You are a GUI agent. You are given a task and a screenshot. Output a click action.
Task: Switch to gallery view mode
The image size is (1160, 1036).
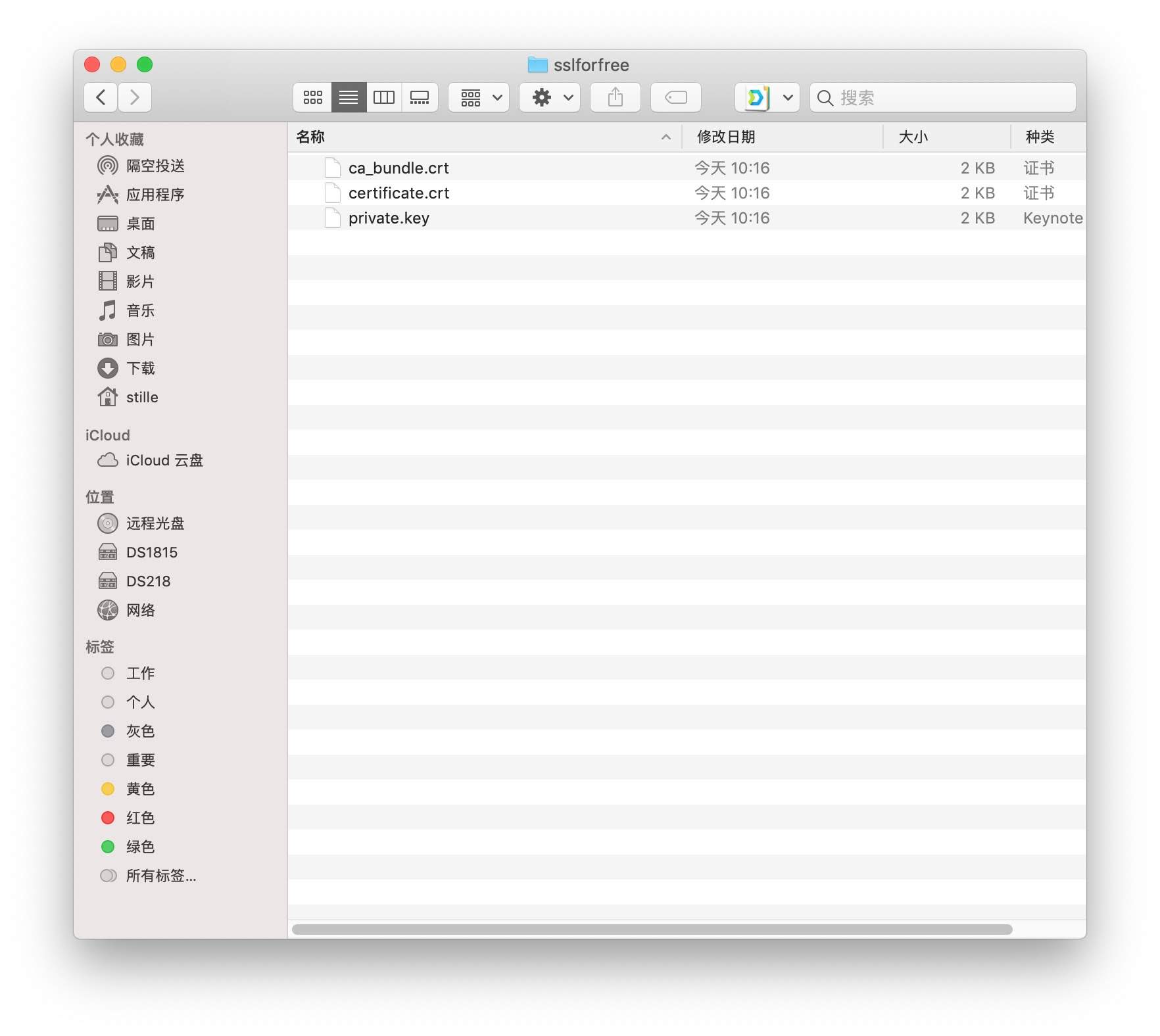pos(420,98)
